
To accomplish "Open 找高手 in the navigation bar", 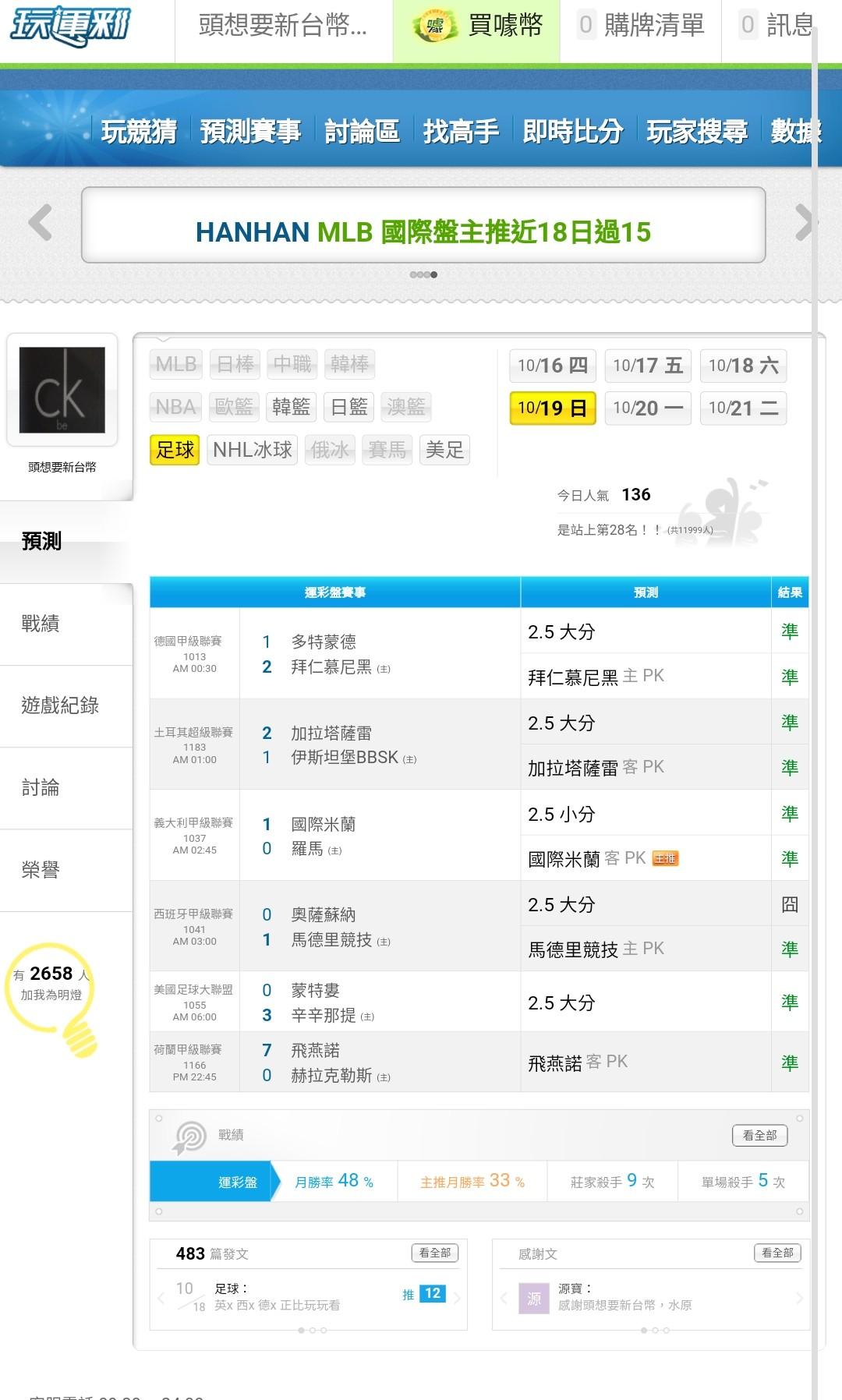I will (x=461, y=131).
